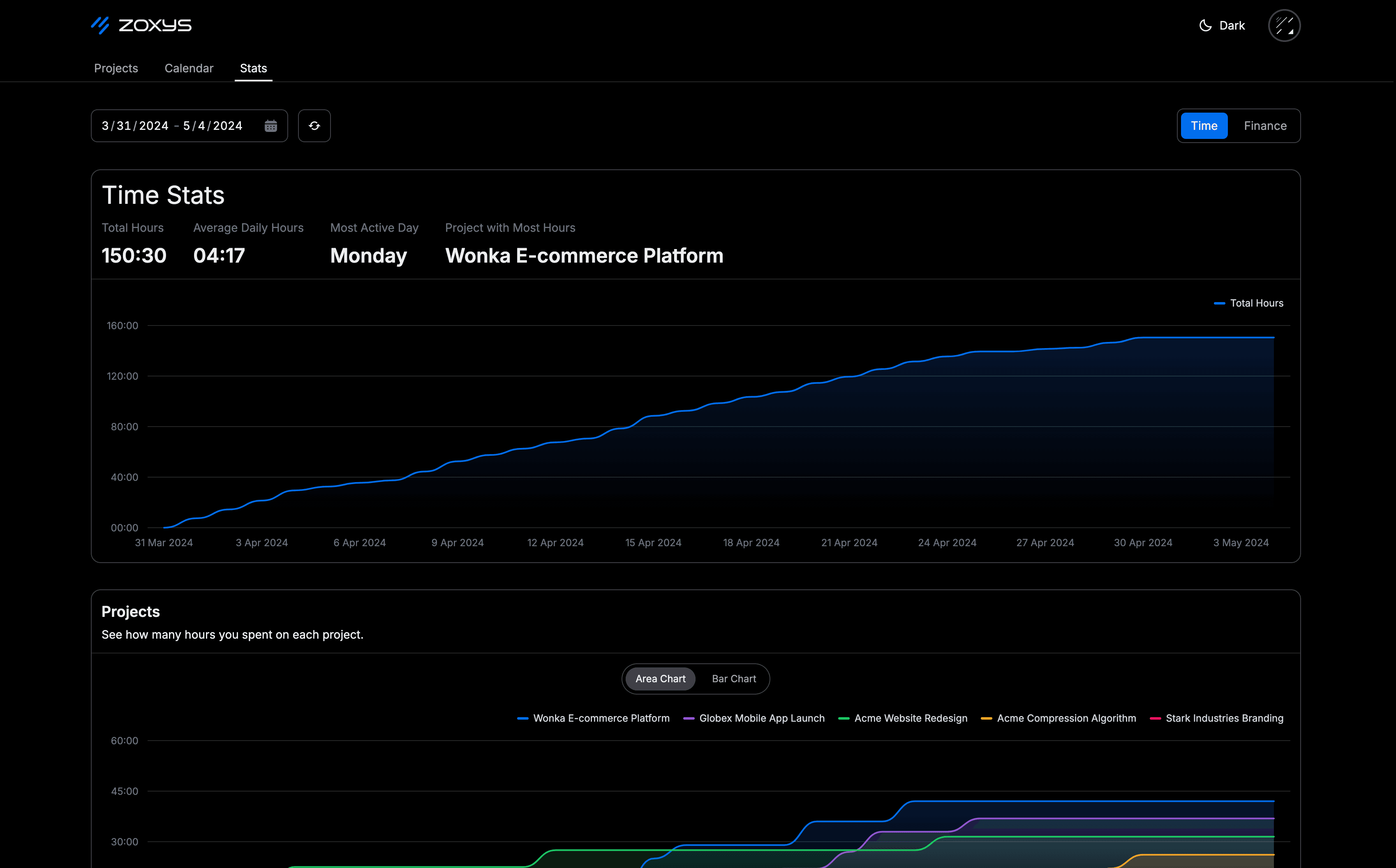This screenshot has height=868, width=1396.
Task: Click the Total Hours legend marker
Action: coord(1220,303)
